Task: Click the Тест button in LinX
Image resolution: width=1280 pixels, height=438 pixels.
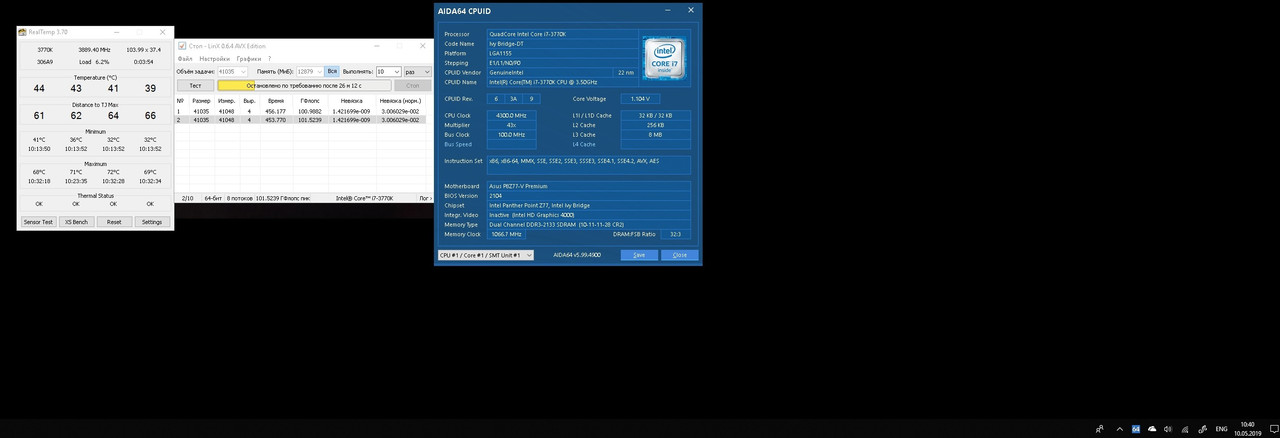Action: click(x=195, y=86)
